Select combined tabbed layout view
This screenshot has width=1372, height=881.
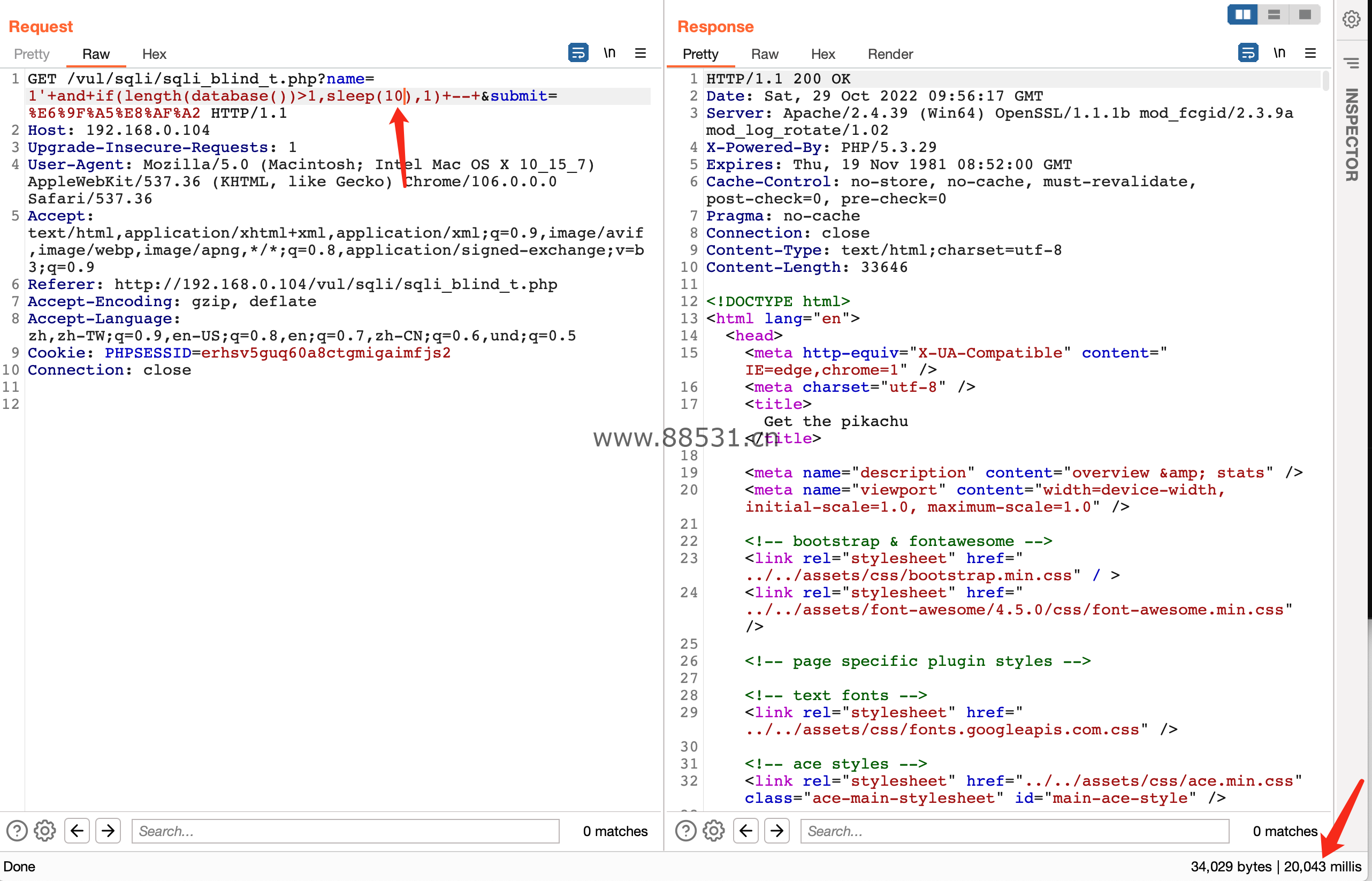point(1305,14)
